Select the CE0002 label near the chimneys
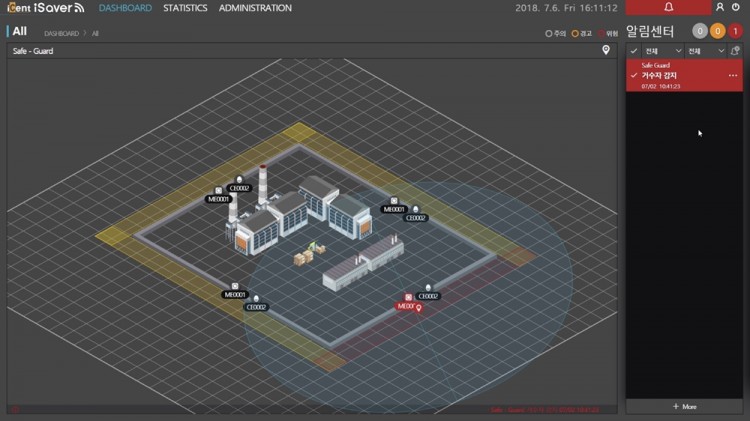 coord(239,188)
